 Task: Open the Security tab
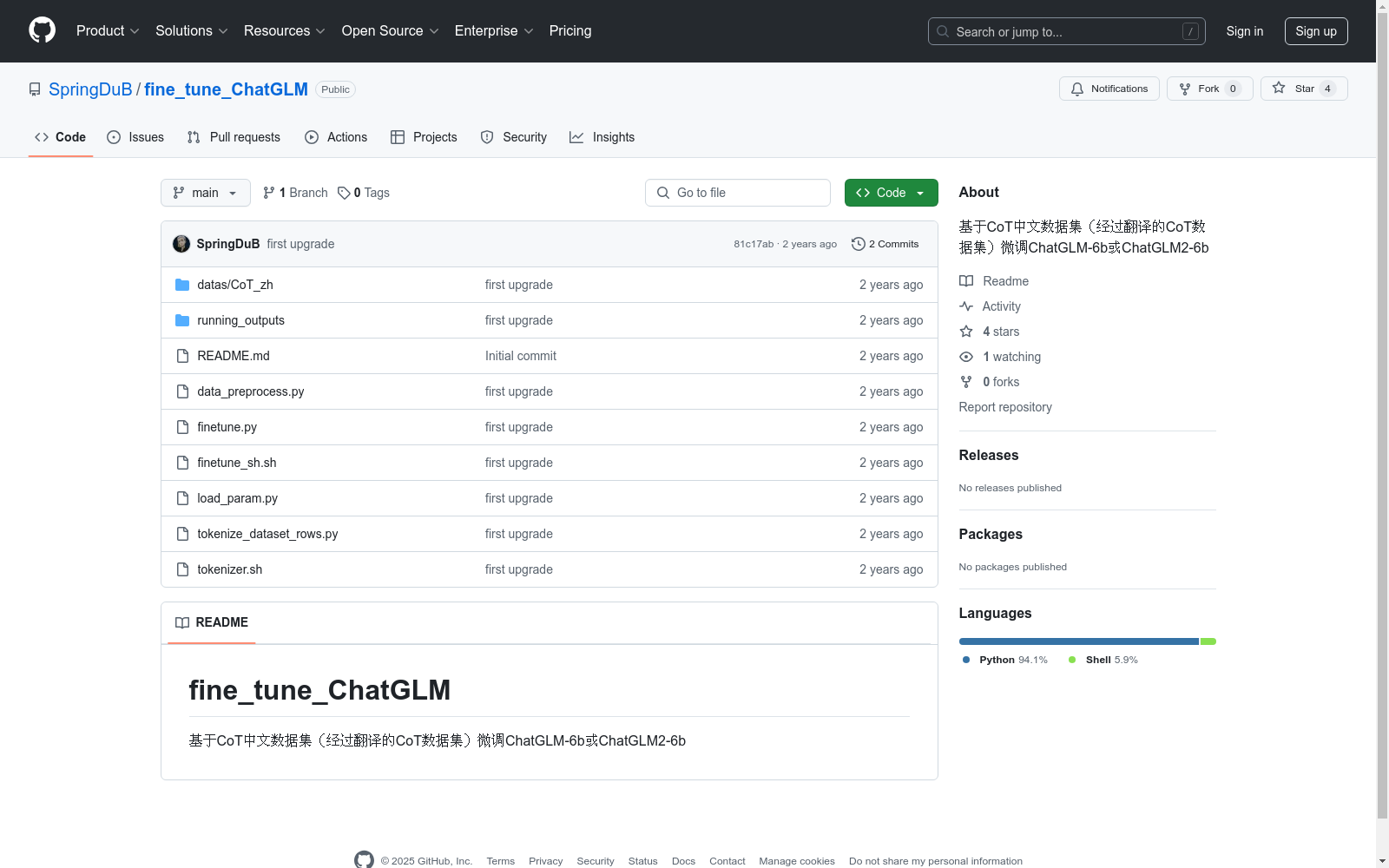(514, 137)
